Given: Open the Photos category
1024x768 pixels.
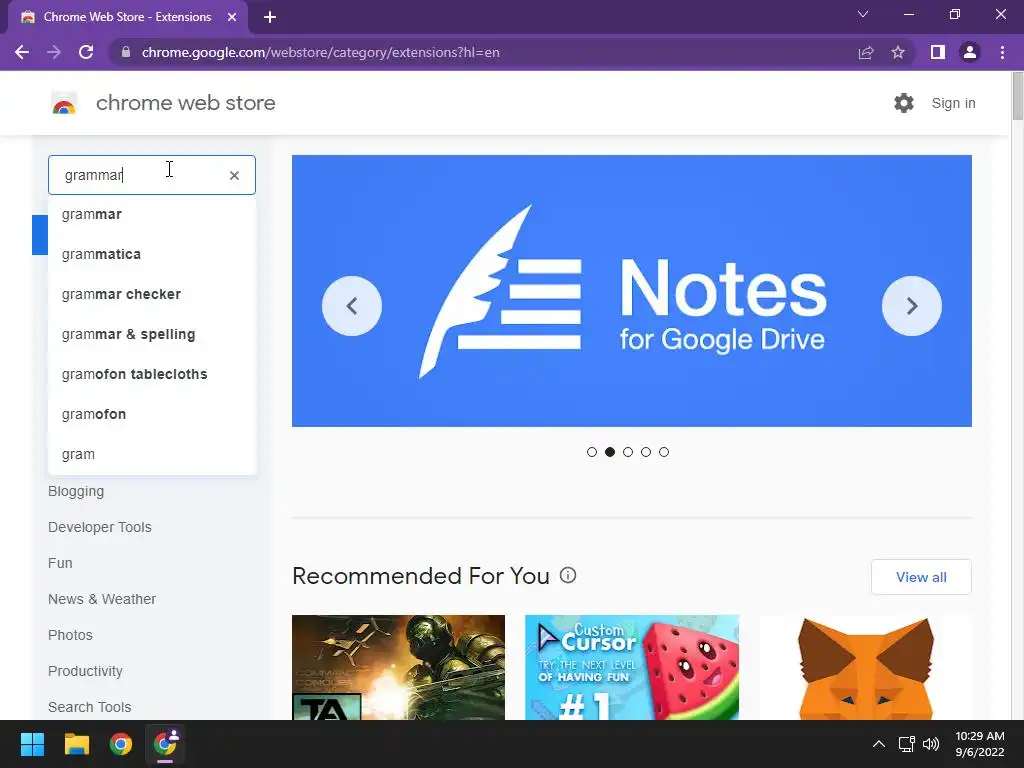Looking at the screenshot, I should pos(70,635).
